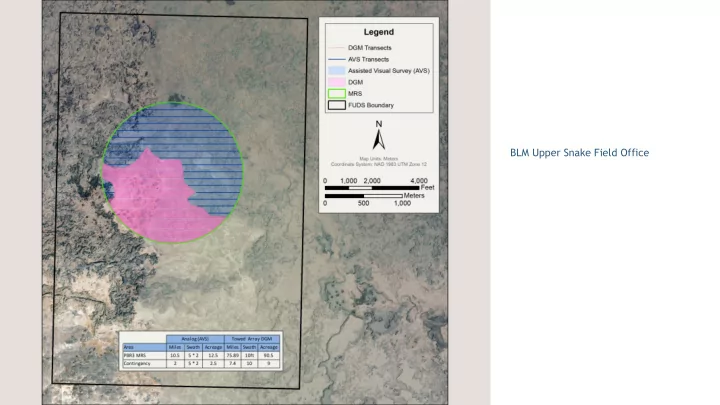720x405 pixels.
Task: Click the blue AVS Transects line symbol
Action: 337,59
